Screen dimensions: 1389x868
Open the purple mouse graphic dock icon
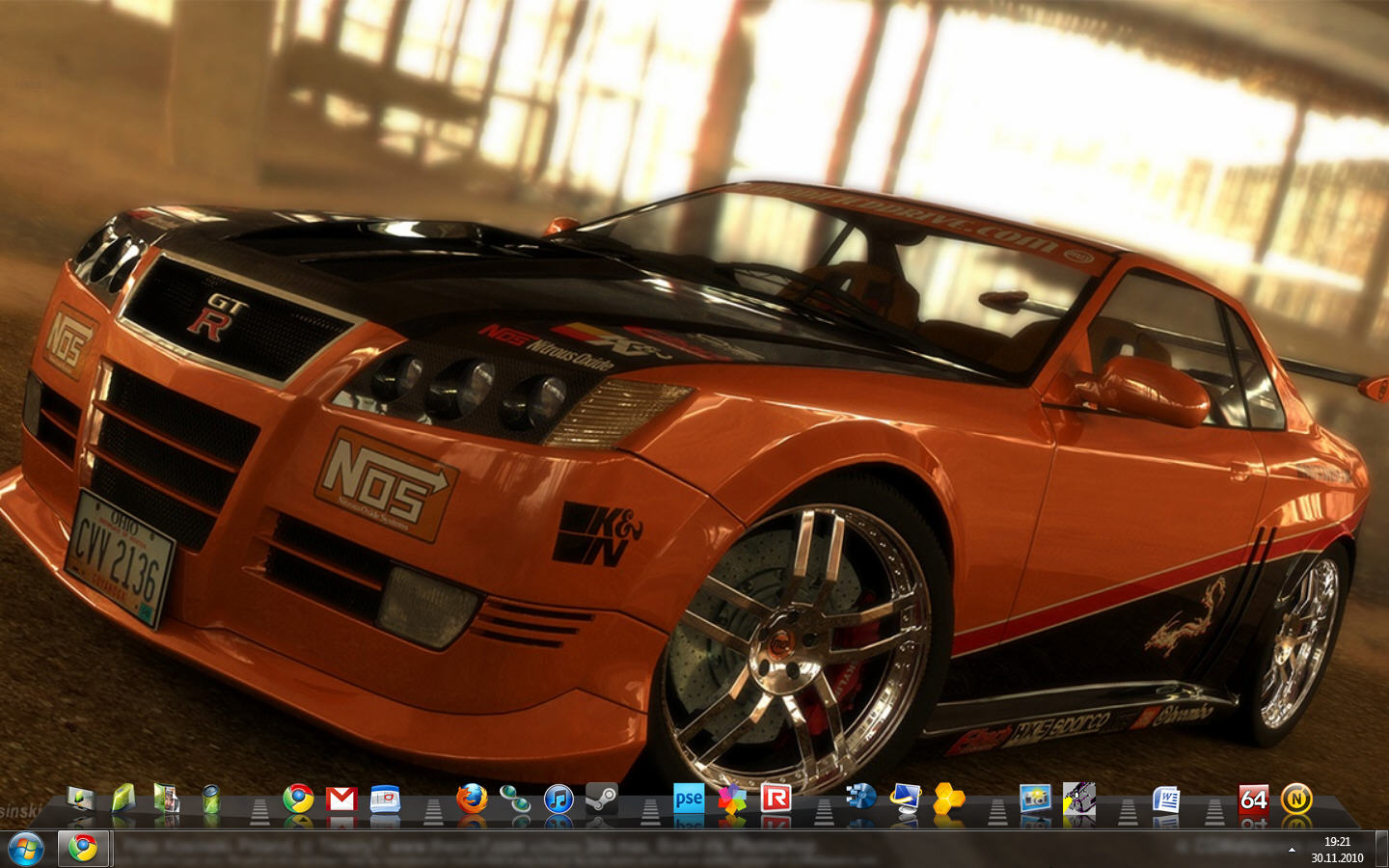pos(1079,799)
